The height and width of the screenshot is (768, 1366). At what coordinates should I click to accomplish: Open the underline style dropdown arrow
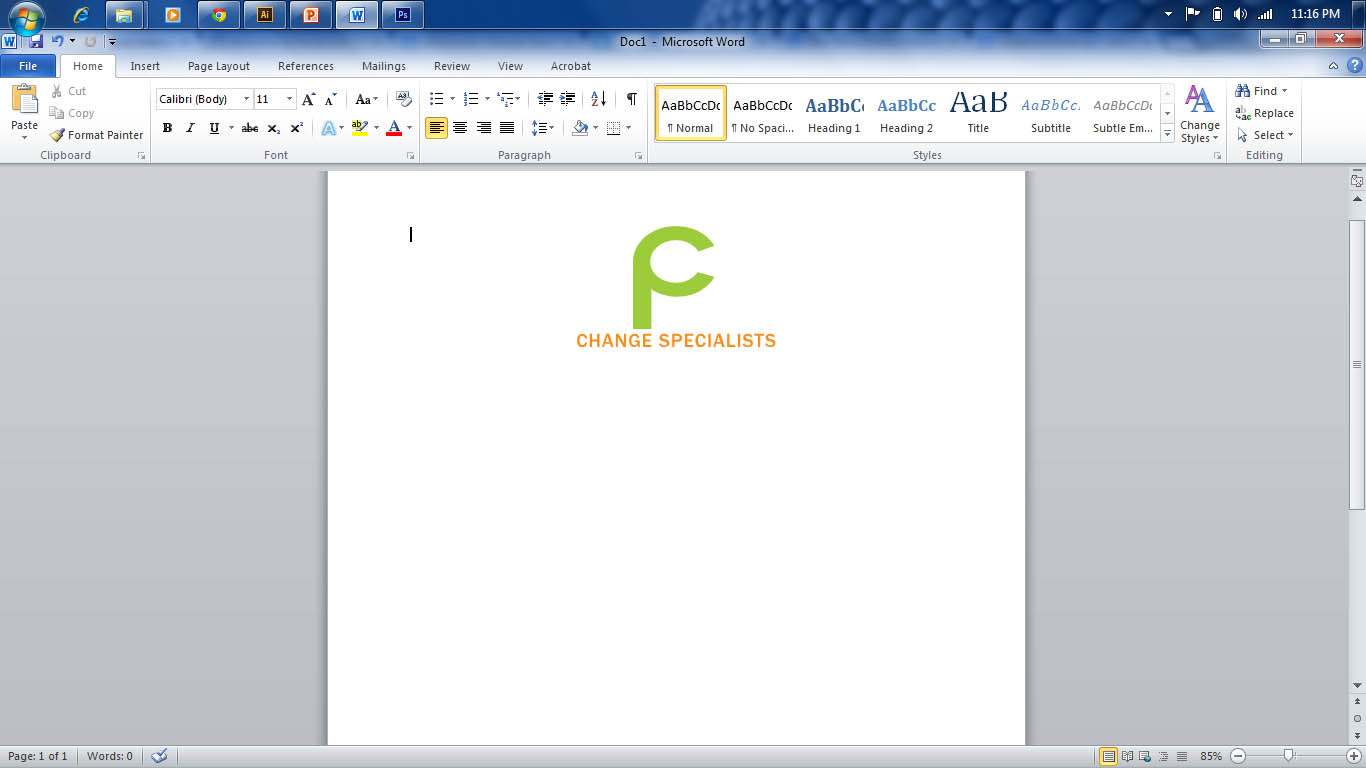coord(231,128)
